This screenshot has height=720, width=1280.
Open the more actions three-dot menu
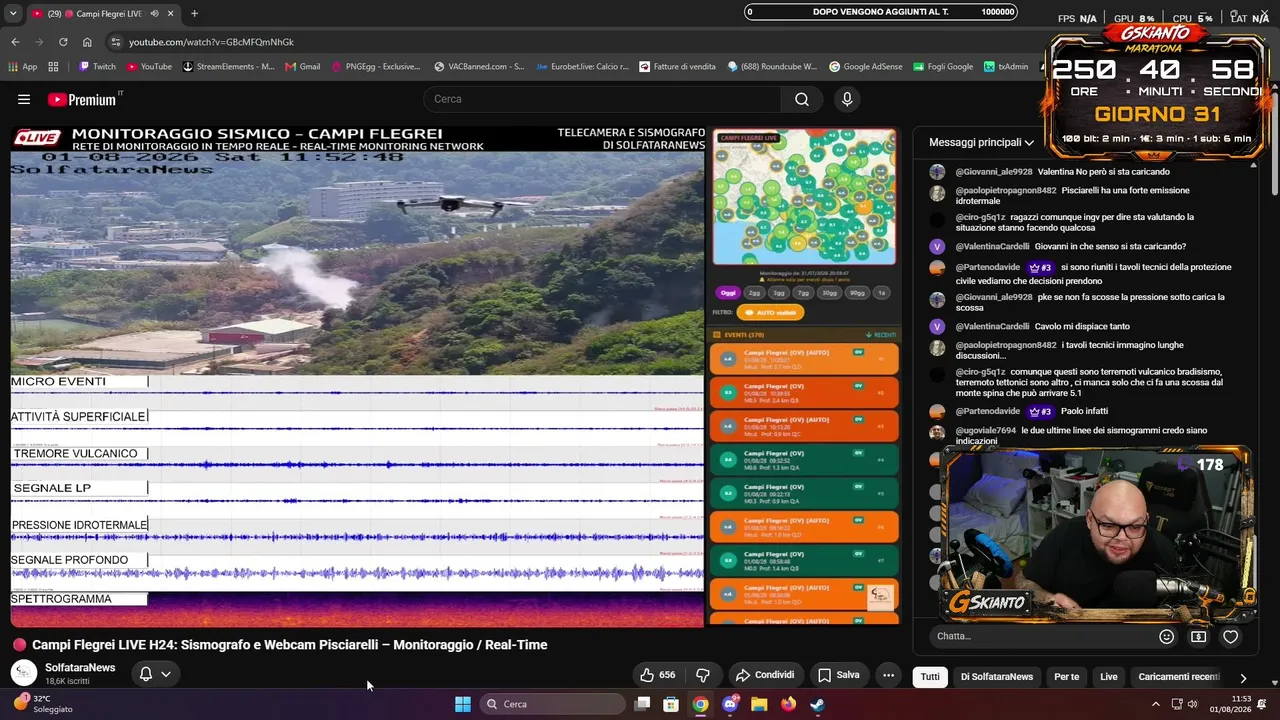(x=888, y=675)
